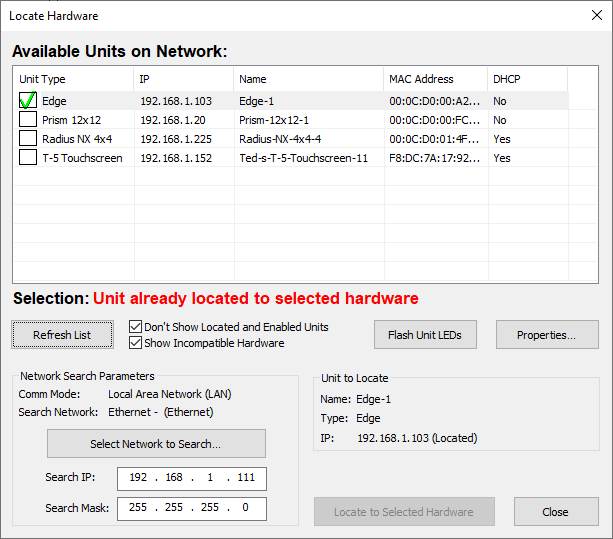Click MAC address 00:0C:D0:00:A2...

434,101
